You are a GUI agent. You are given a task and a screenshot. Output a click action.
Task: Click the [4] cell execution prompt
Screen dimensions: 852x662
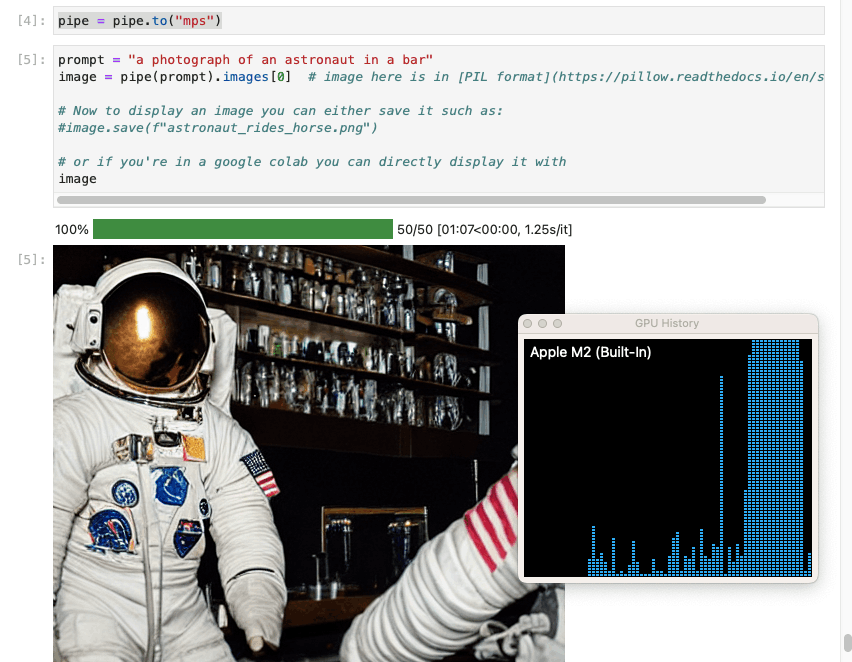pos(32,21)
